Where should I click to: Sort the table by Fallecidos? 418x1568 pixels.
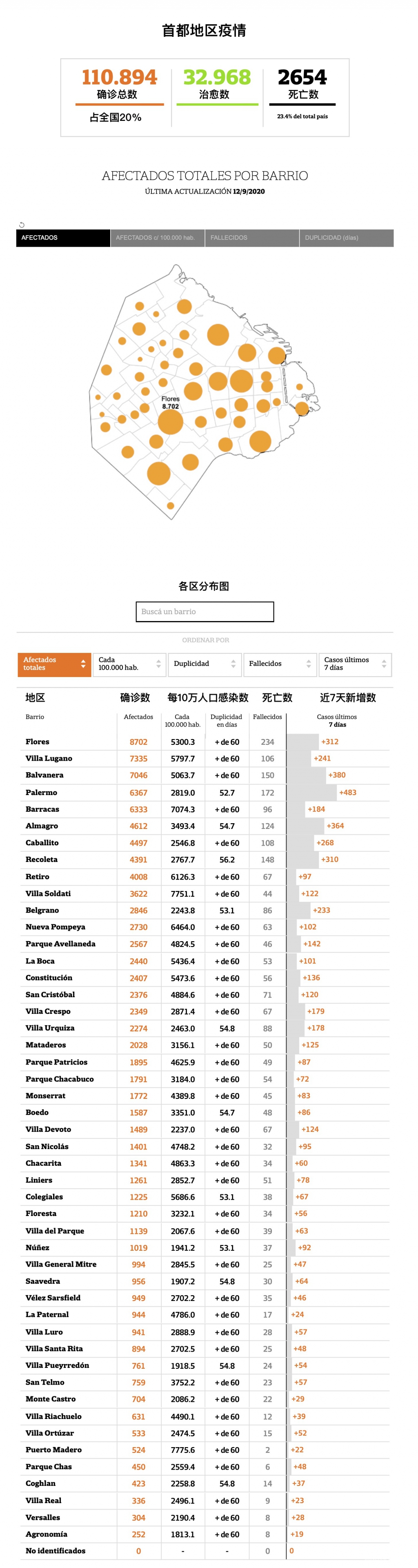[279, 664]
